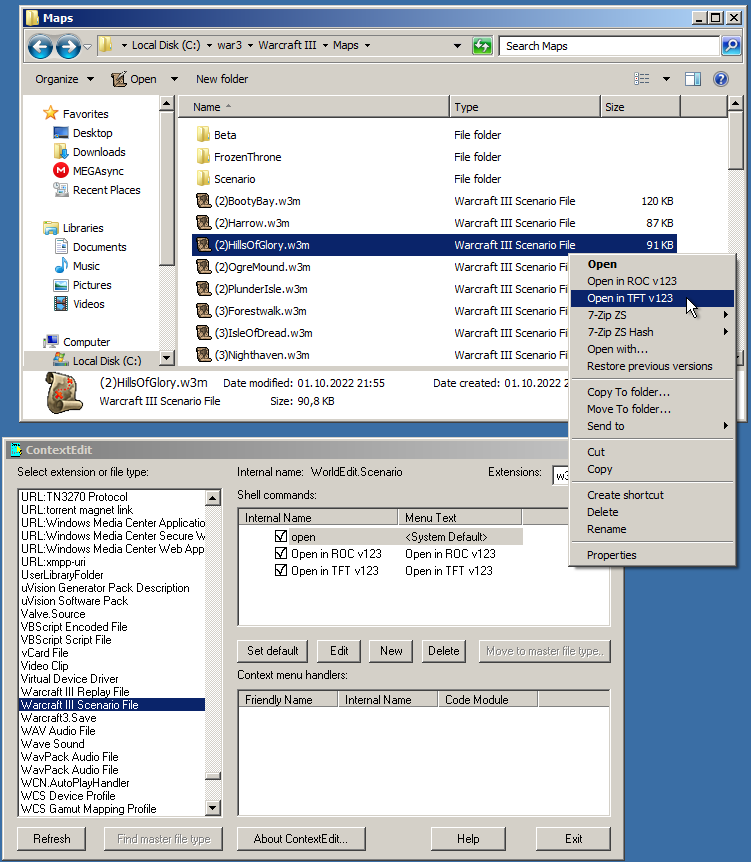Click the Delete button in ContextEdit
This screenshot has height=862, width=751.
point(444,651)
